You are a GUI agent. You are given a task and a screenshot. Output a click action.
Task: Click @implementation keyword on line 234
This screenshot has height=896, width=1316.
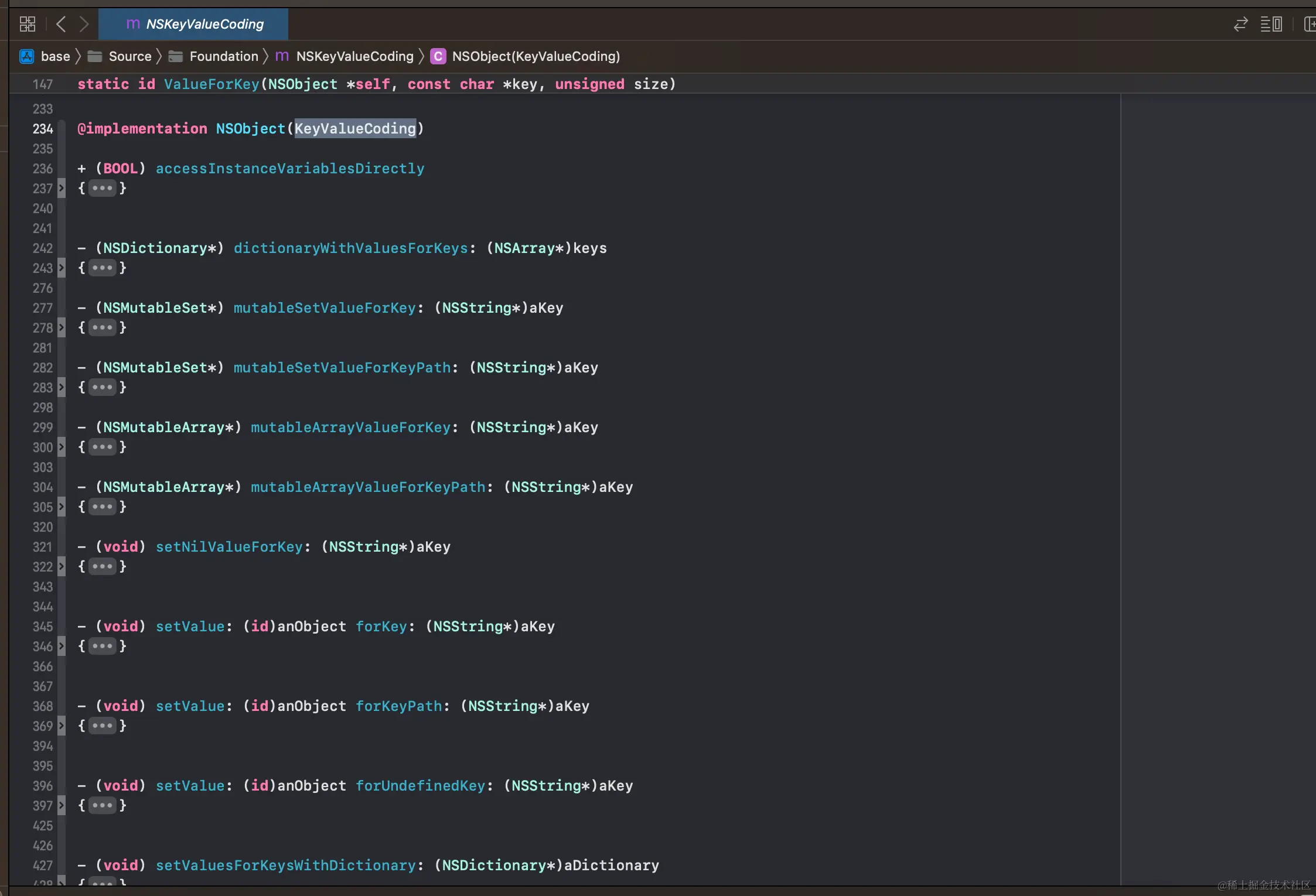[x=142, y=129]
